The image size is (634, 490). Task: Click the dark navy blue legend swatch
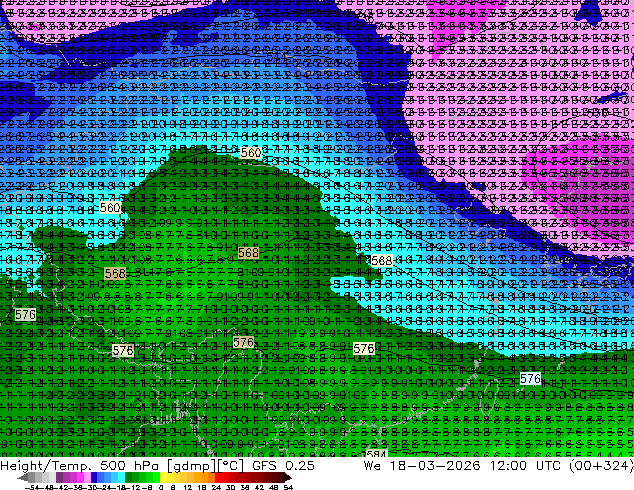pos(94,478)
